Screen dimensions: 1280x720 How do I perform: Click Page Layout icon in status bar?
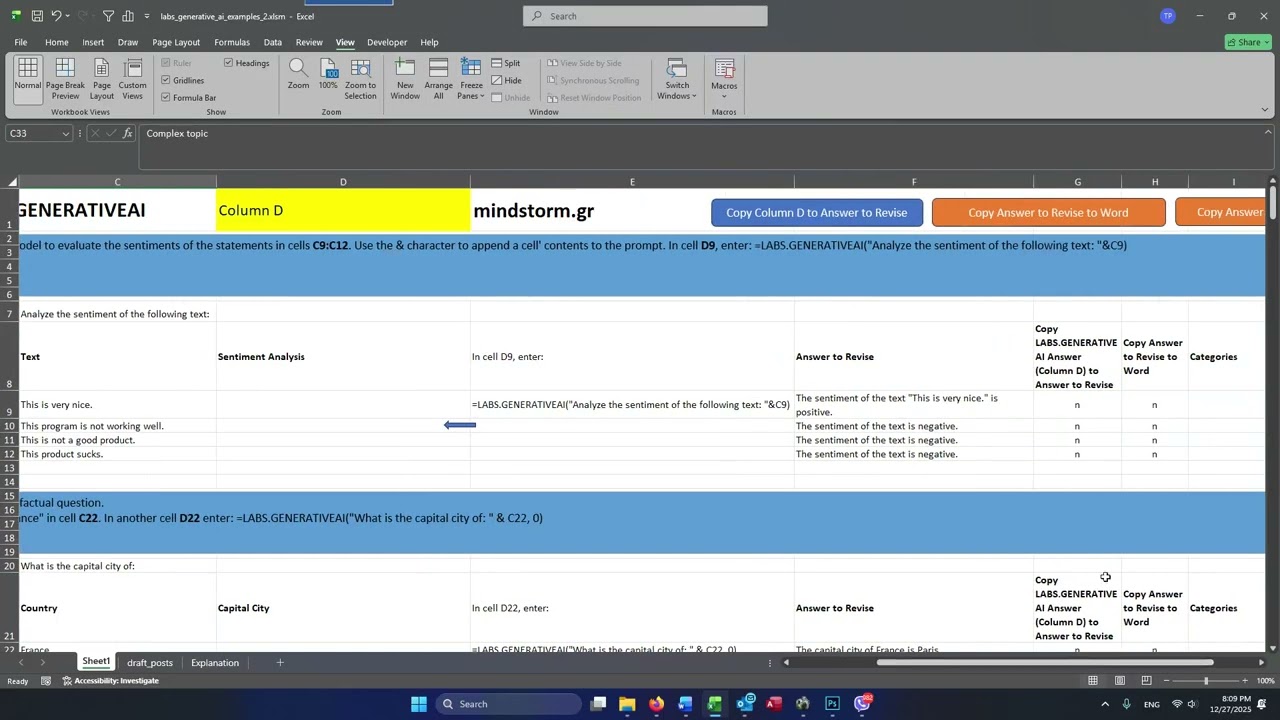point(1120,681)
